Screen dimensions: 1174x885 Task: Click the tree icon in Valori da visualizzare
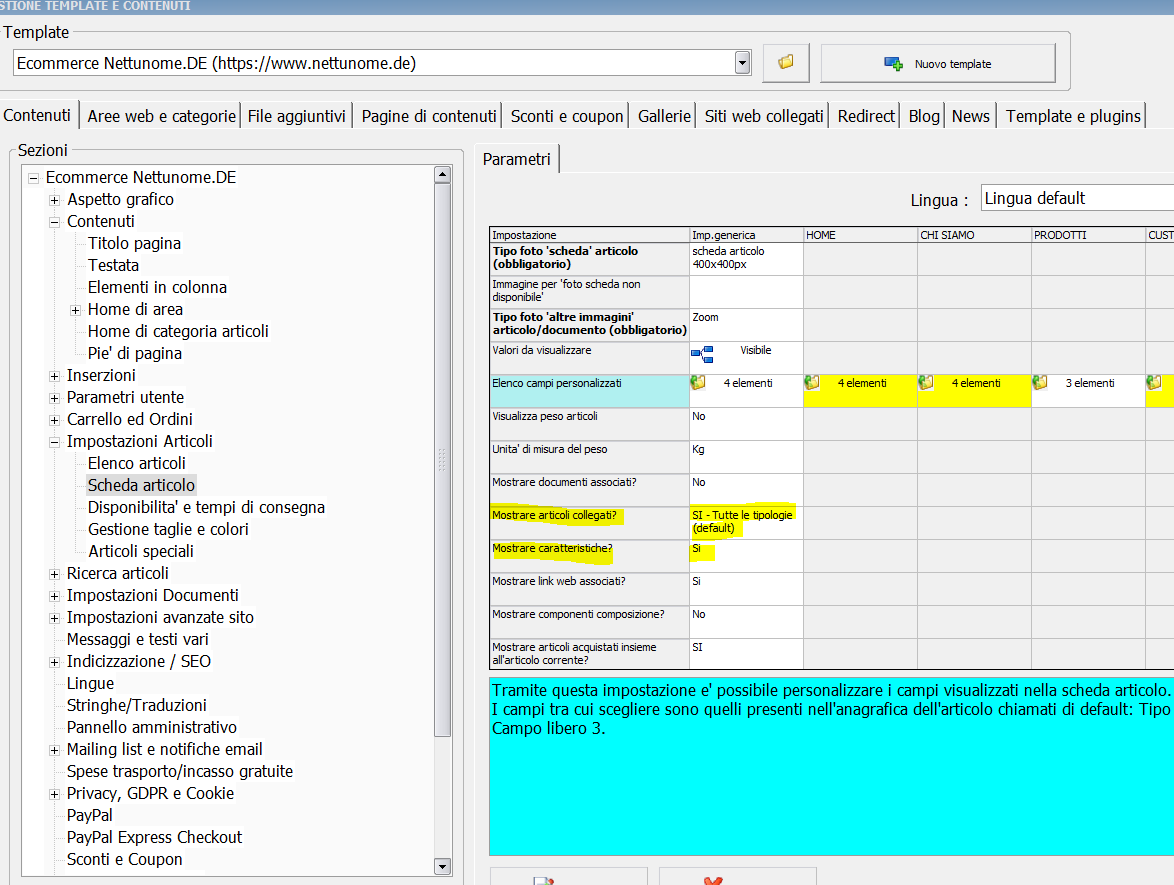[x=702, y=354]
